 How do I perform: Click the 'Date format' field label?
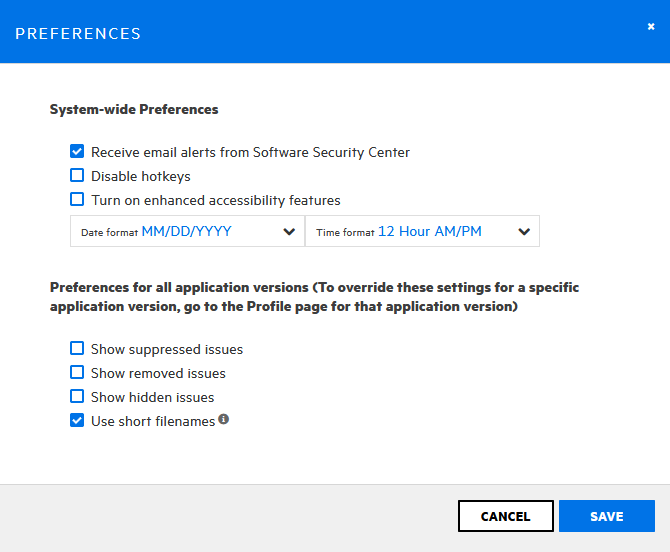[109, 232]
